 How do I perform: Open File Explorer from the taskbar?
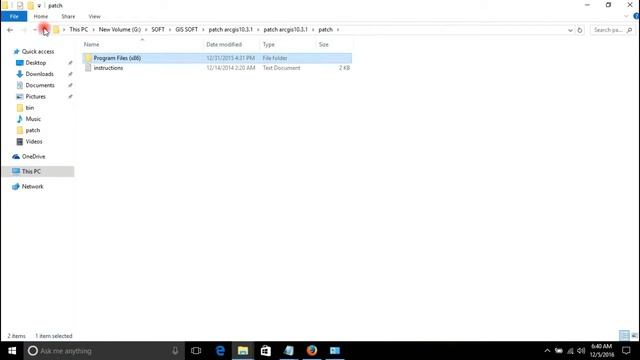point(243,351)
